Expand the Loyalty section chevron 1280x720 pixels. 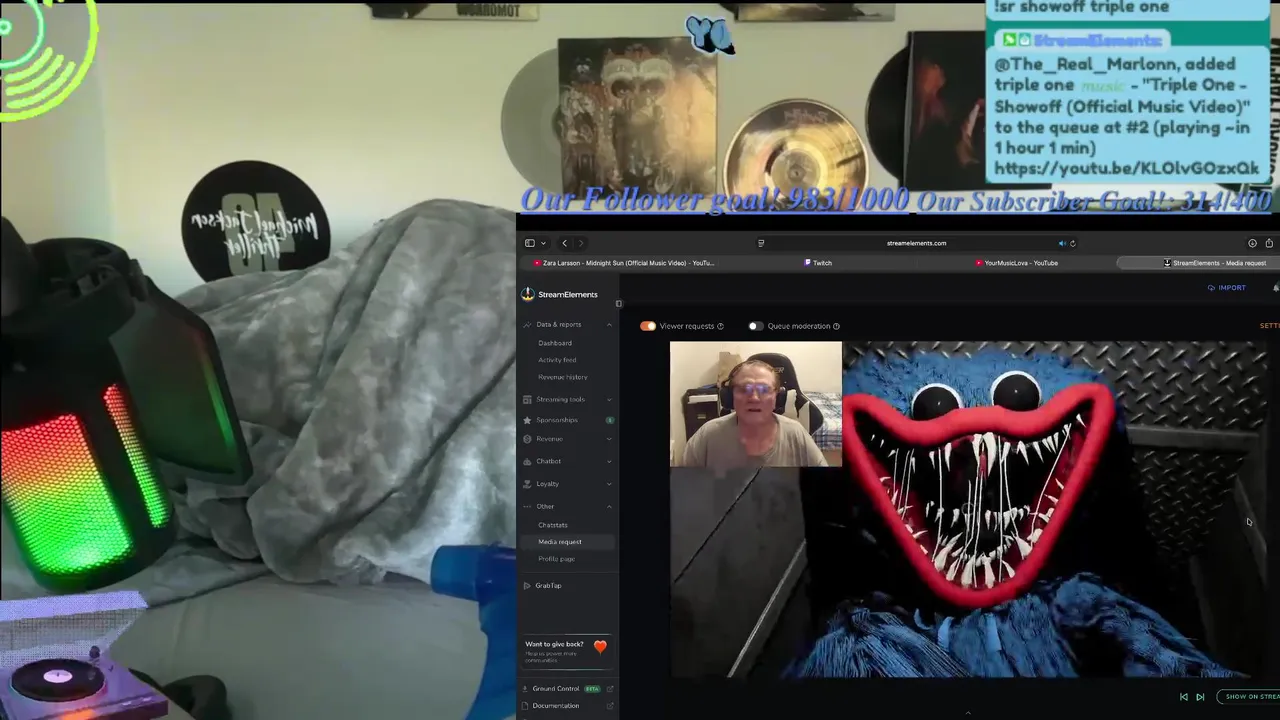[x=609, y=484]
